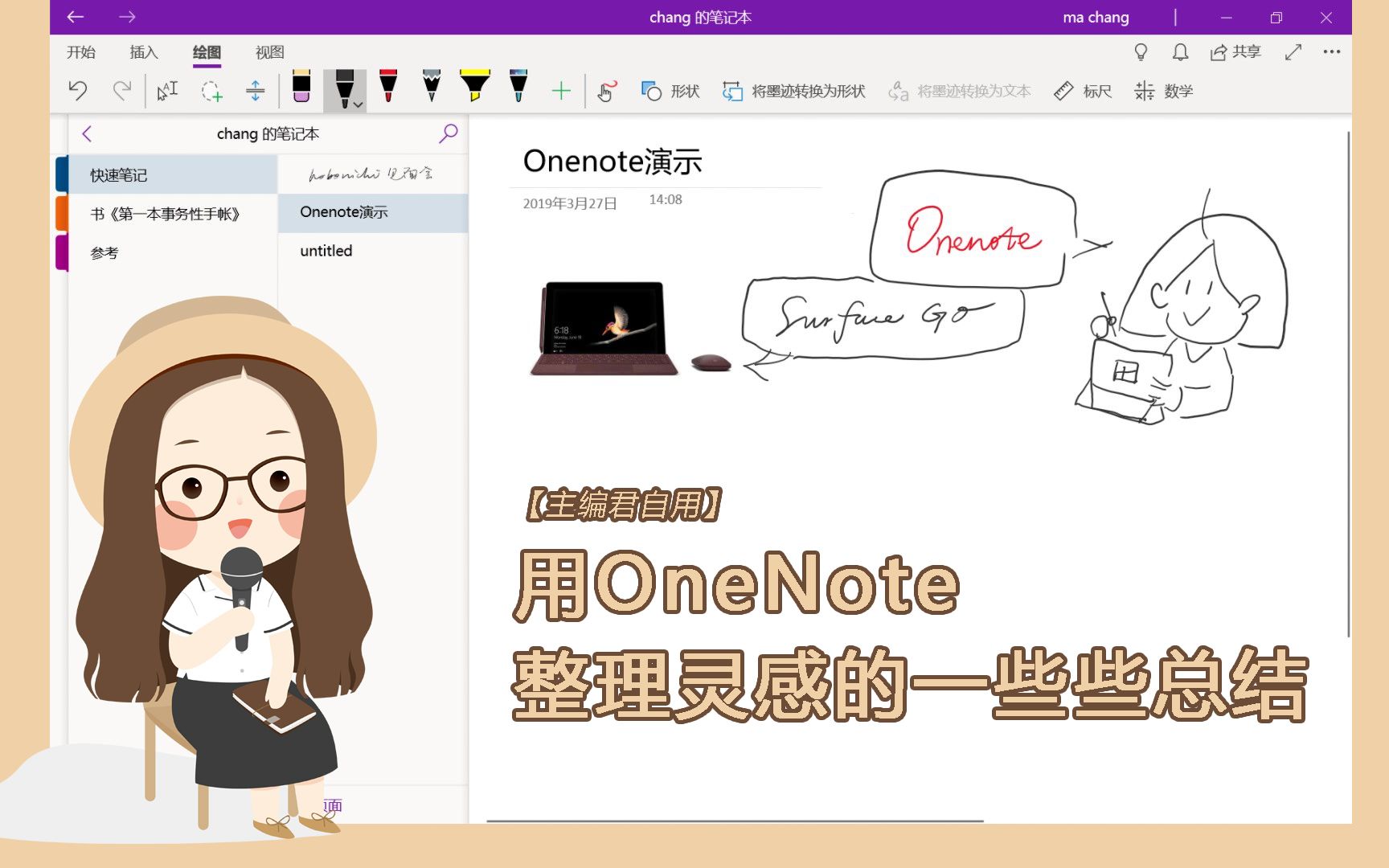Open the Onenote演示 page
1389x868 pixels.
click(373, 212)
